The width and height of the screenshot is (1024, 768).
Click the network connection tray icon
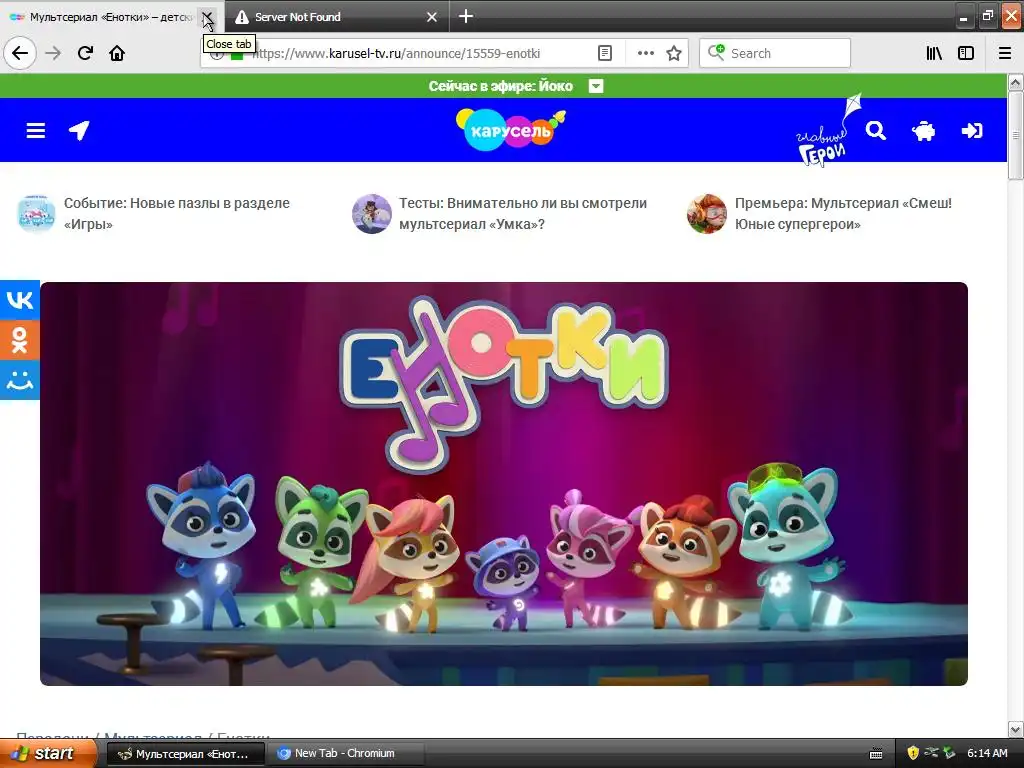[x=931, y=753]
